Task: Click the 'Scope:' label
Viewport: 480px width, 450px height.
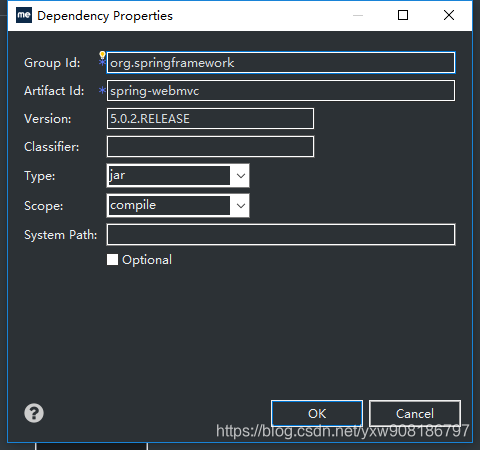Action: [44, 206]
